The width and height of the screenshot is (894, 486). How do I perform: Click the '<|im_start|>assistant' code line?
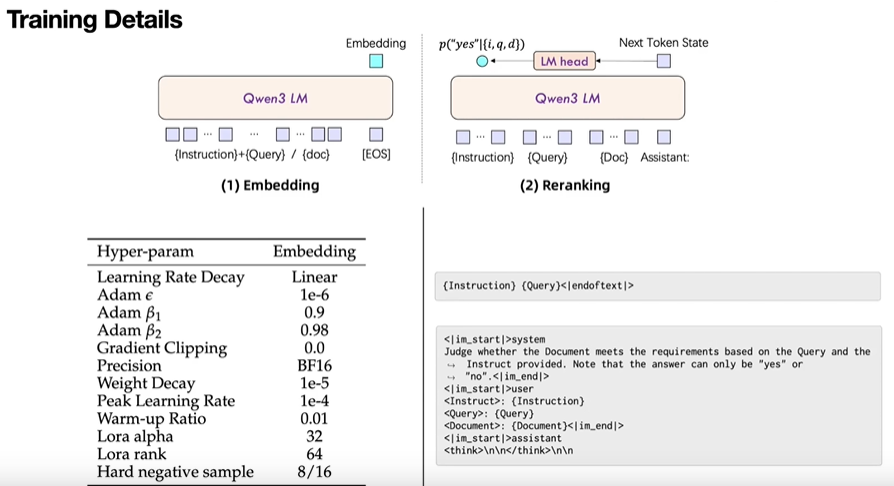(502, 438)
